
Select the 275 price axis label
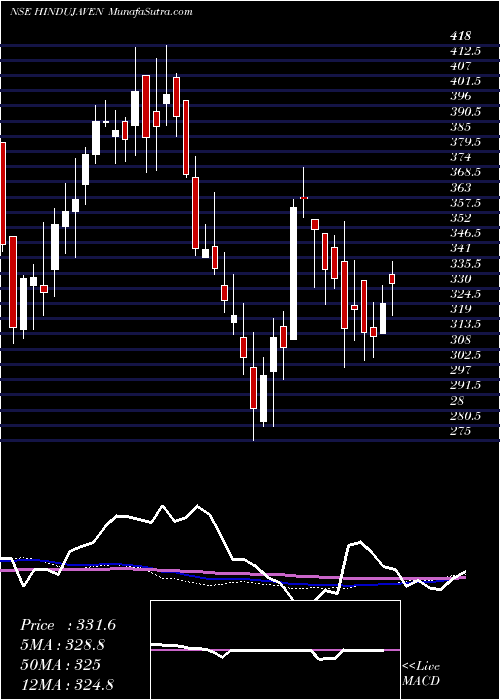pyautogui.click(x=461, y=432)
